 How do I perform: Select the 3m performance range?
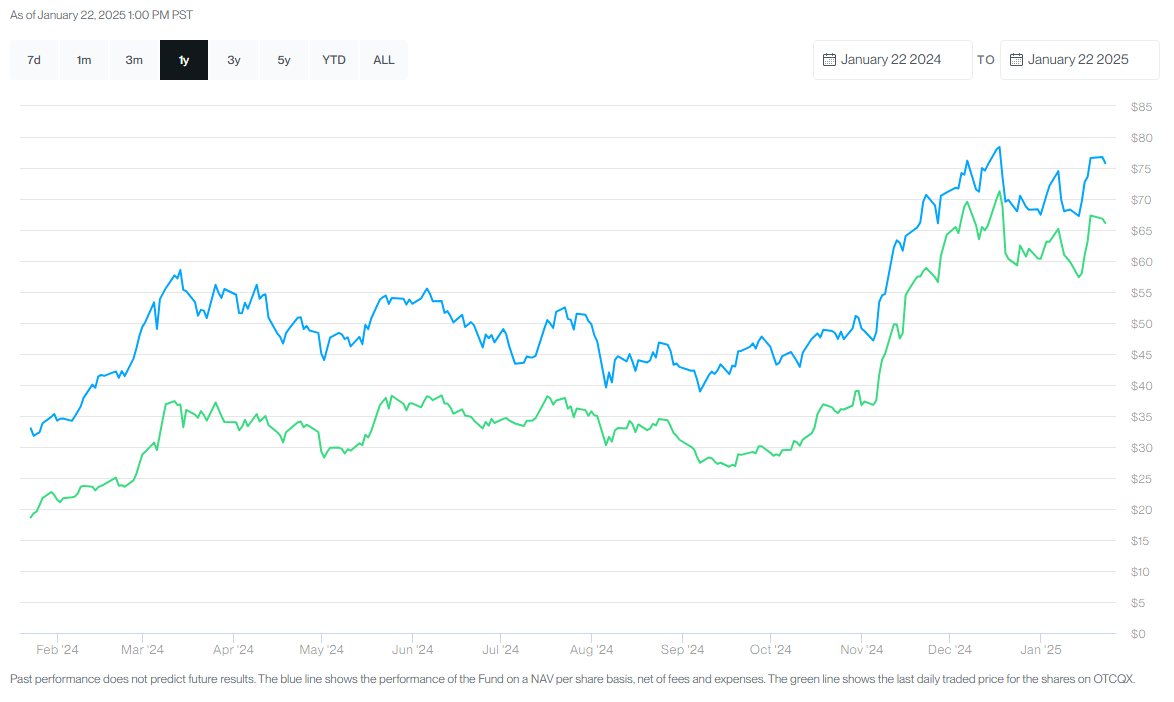[133, 59]
